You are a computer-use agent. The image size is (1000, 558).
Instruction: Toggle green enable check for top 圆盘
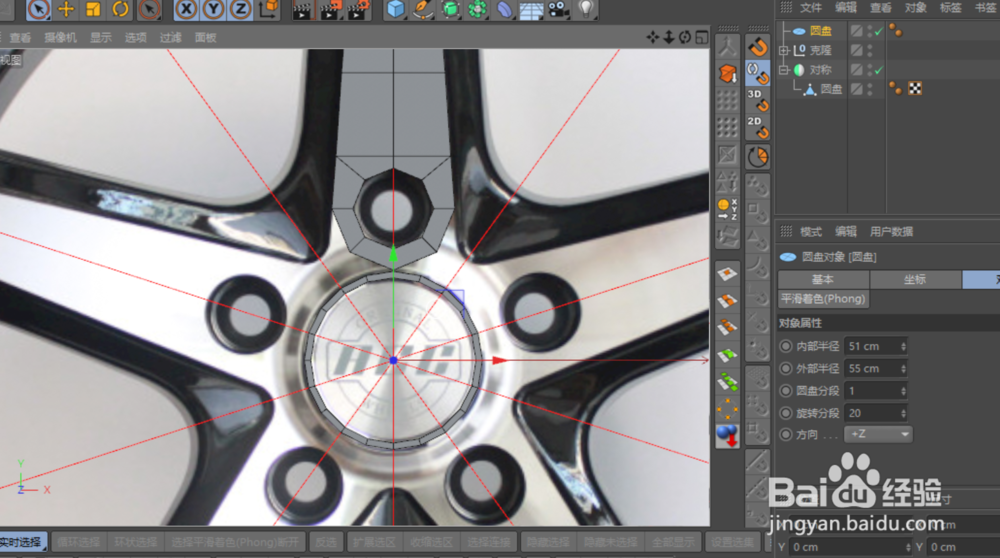coord(879,31)
